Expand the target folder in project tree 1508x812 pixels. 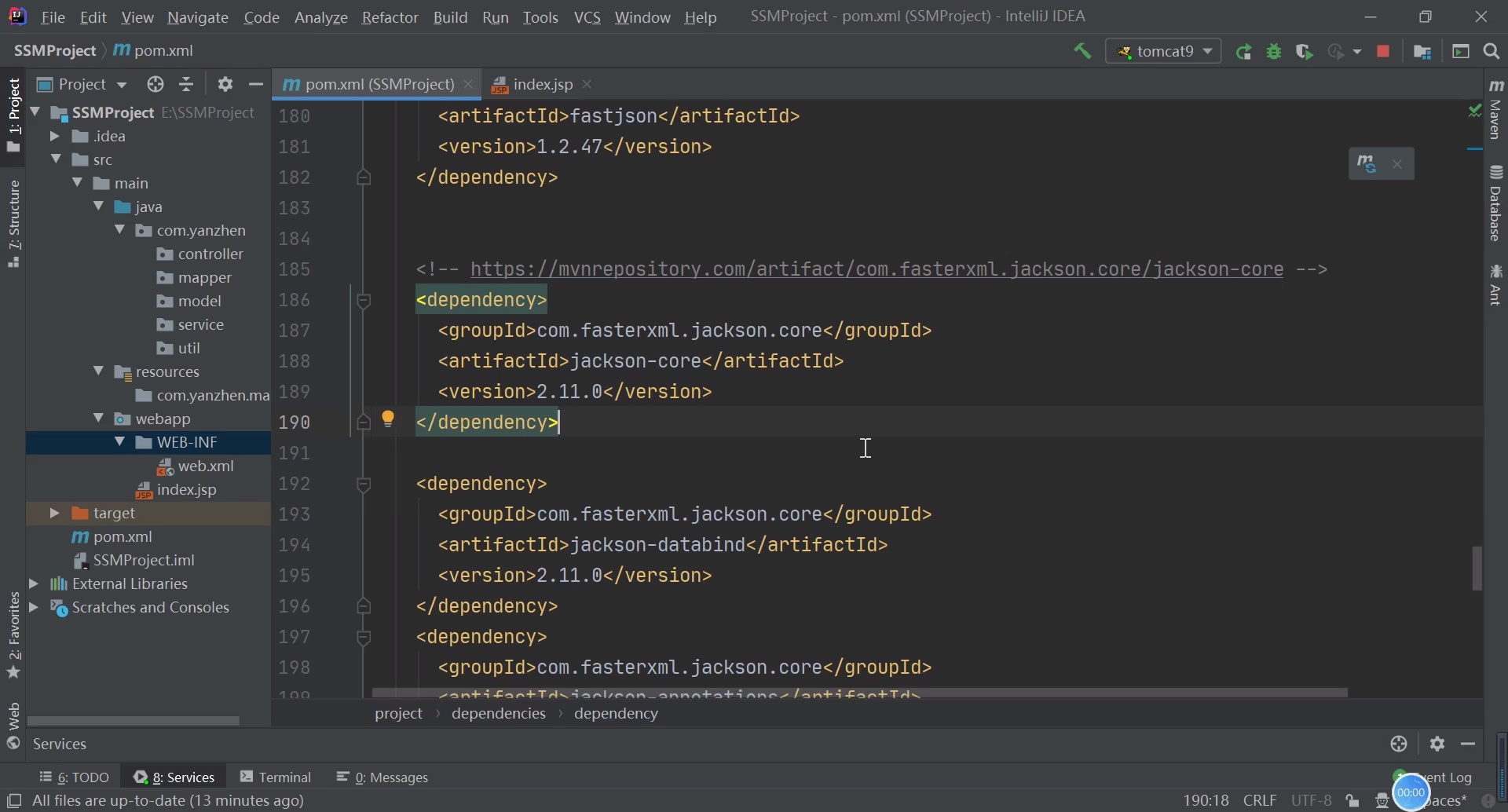[x=54, y=514]
